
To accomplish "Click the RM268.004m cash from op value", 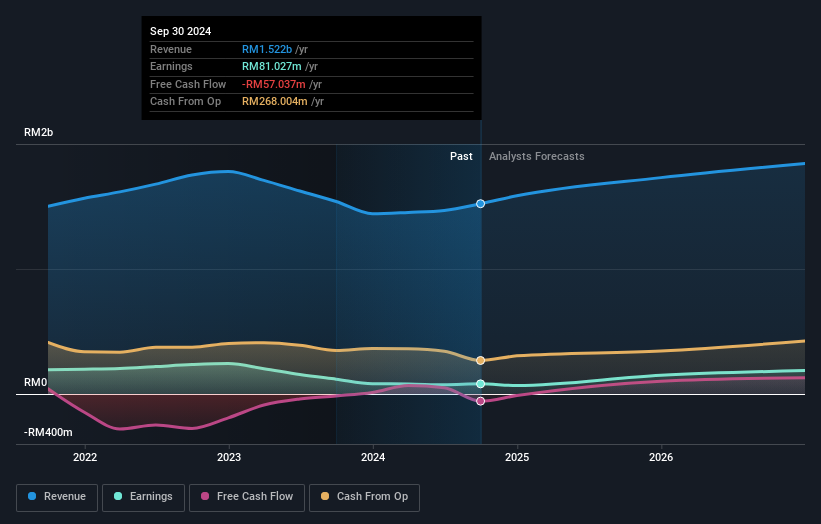I will tap(274, 102).
